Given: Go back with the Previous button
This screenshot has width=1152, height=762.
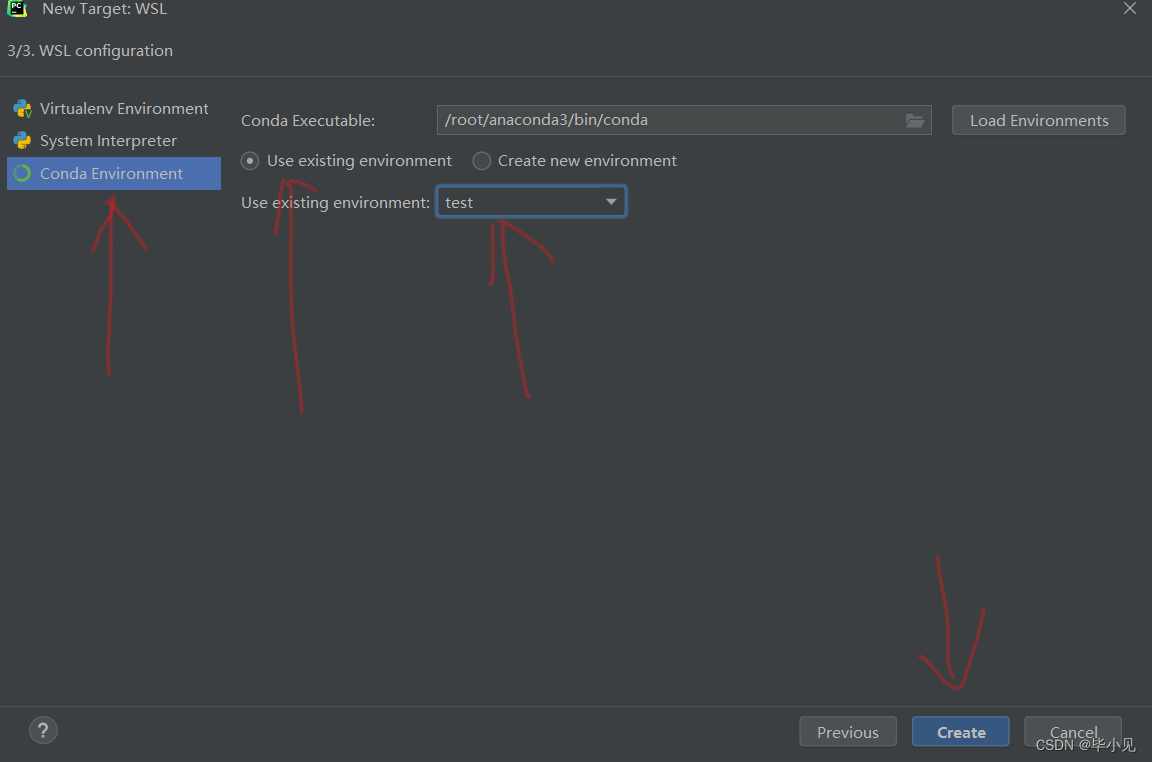Looking at the screenshot, I should 848,732.
